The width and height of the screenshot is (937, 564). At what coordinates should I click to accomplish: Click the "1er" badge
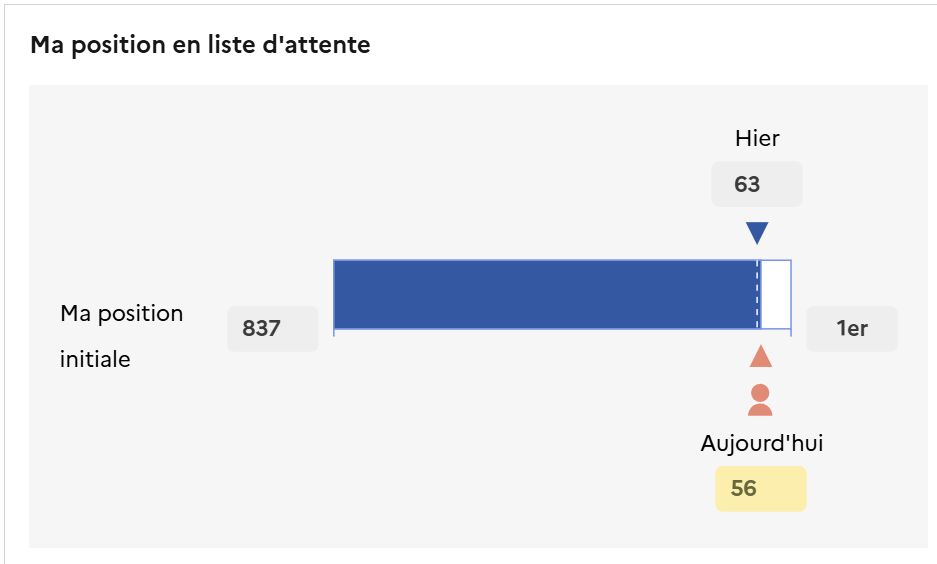point(852,328)
